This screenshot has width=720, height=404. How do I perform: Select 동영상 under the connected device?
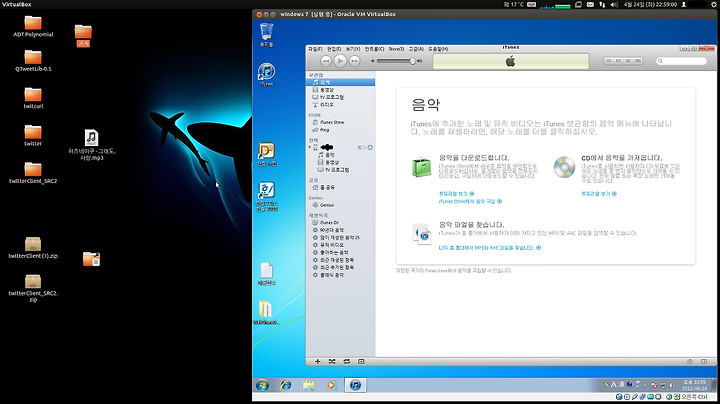[x=340, y=163]
